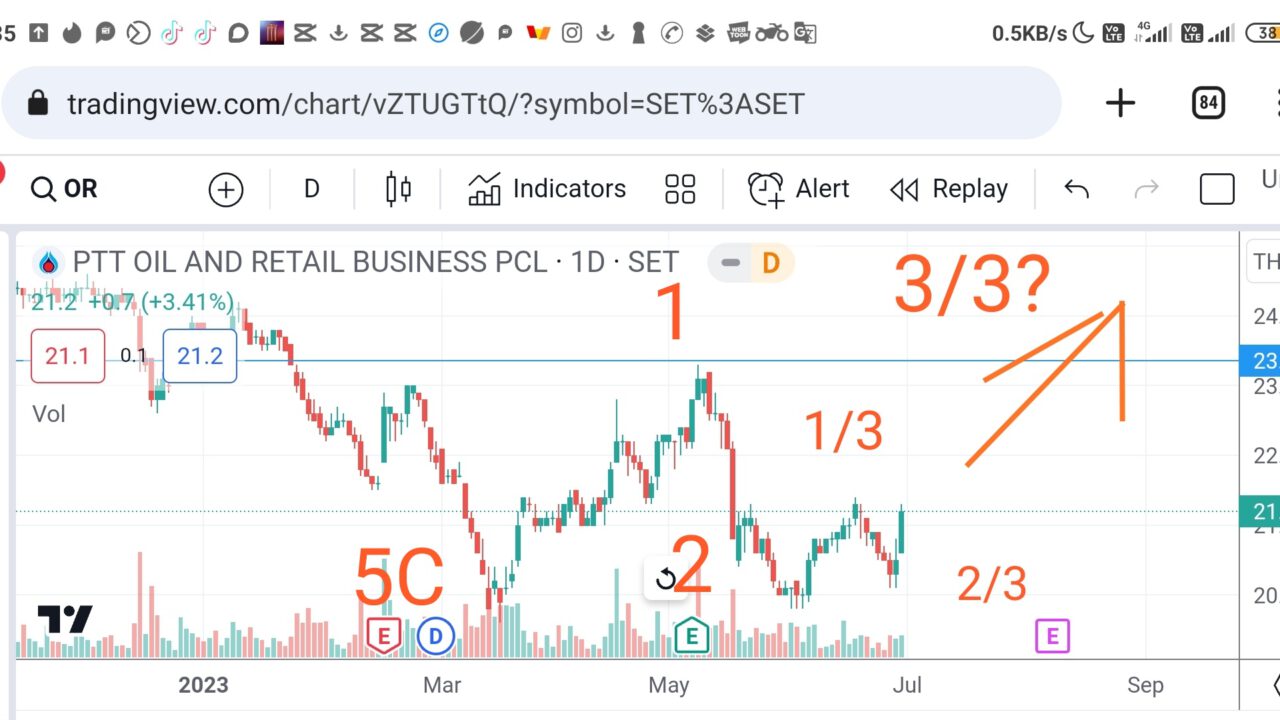Viewport: 1280px width, 720px height.
Task: Open the blue D dividend marker
Action: [436, 636]
